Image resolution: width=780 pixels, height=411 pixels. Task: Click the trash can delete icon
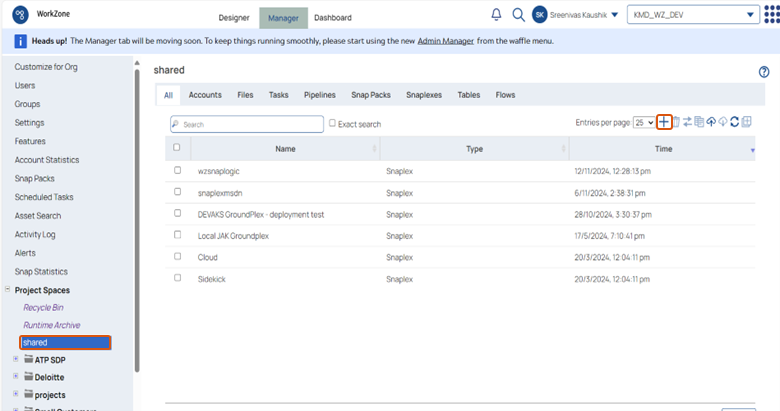tap(677, 122)
